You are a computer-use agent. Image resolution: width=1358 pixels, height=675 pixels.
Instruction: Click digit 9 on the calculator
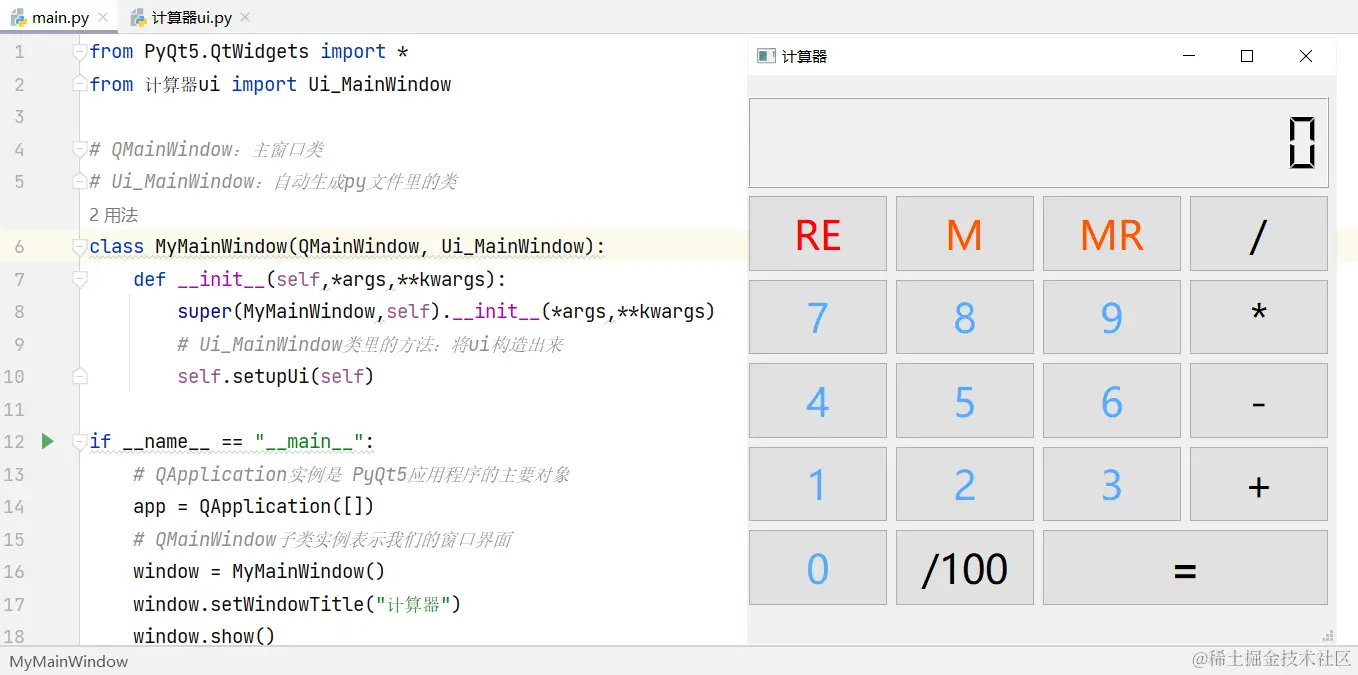point(1111,317)
